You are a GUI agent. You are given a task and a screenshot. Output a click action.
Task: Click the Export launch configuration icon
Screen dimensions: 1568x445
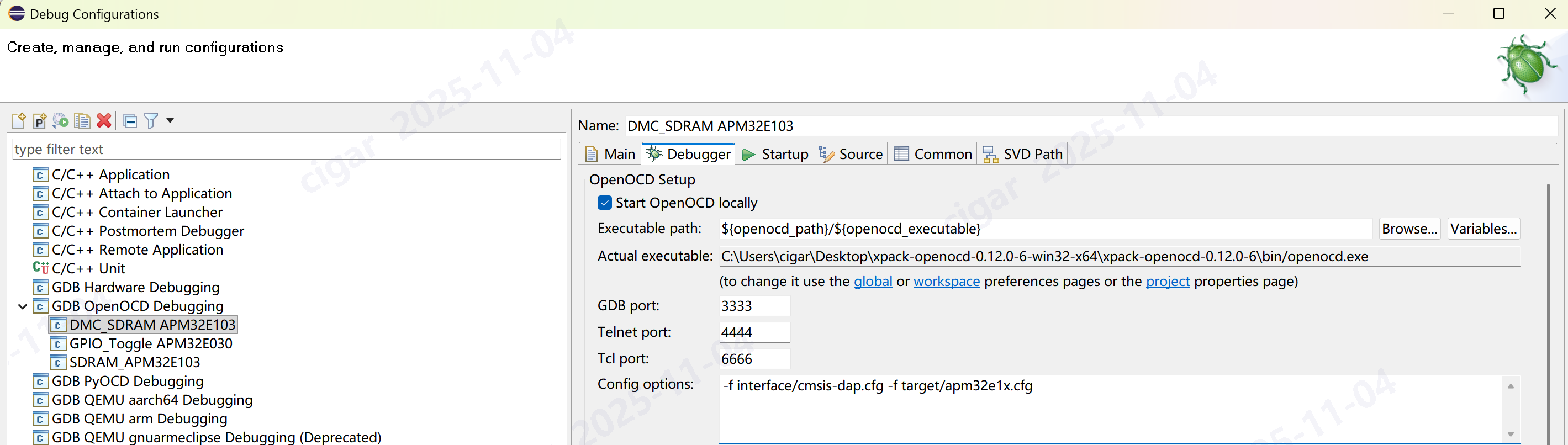pyautogui.click(x=60, y=120)
